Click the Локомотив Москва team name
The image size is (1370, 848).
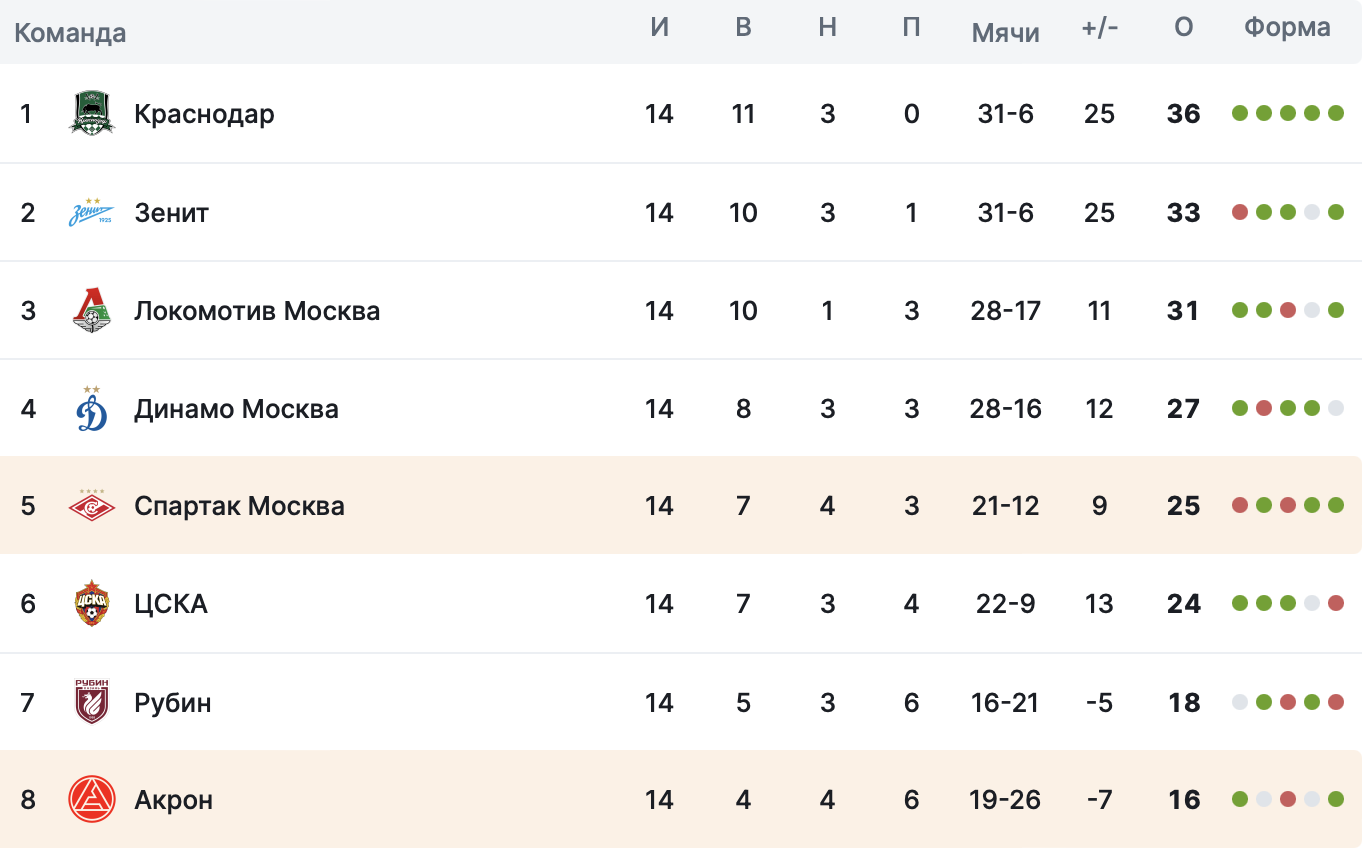click(257, 310)
